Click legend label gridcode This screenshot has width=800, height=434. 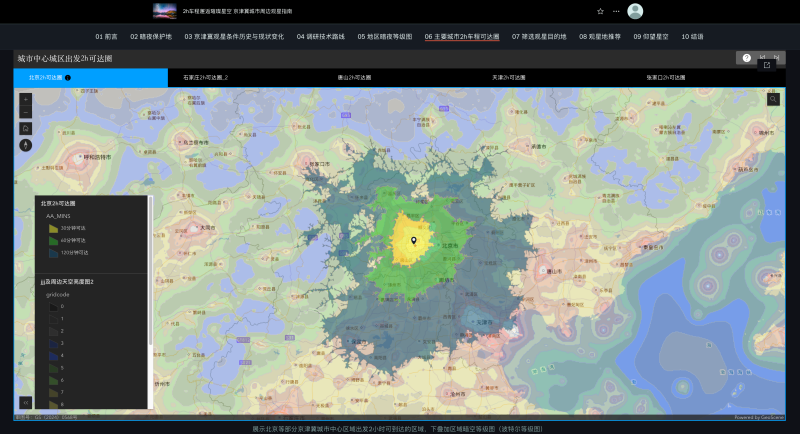coord(58,295)
